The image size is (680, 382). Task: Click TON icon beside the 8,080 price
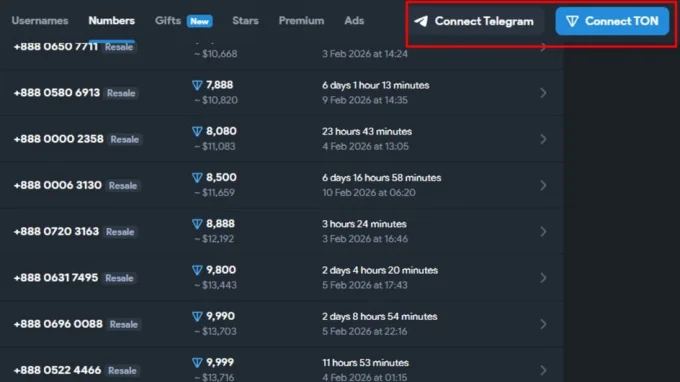click(x=197, y=131)
